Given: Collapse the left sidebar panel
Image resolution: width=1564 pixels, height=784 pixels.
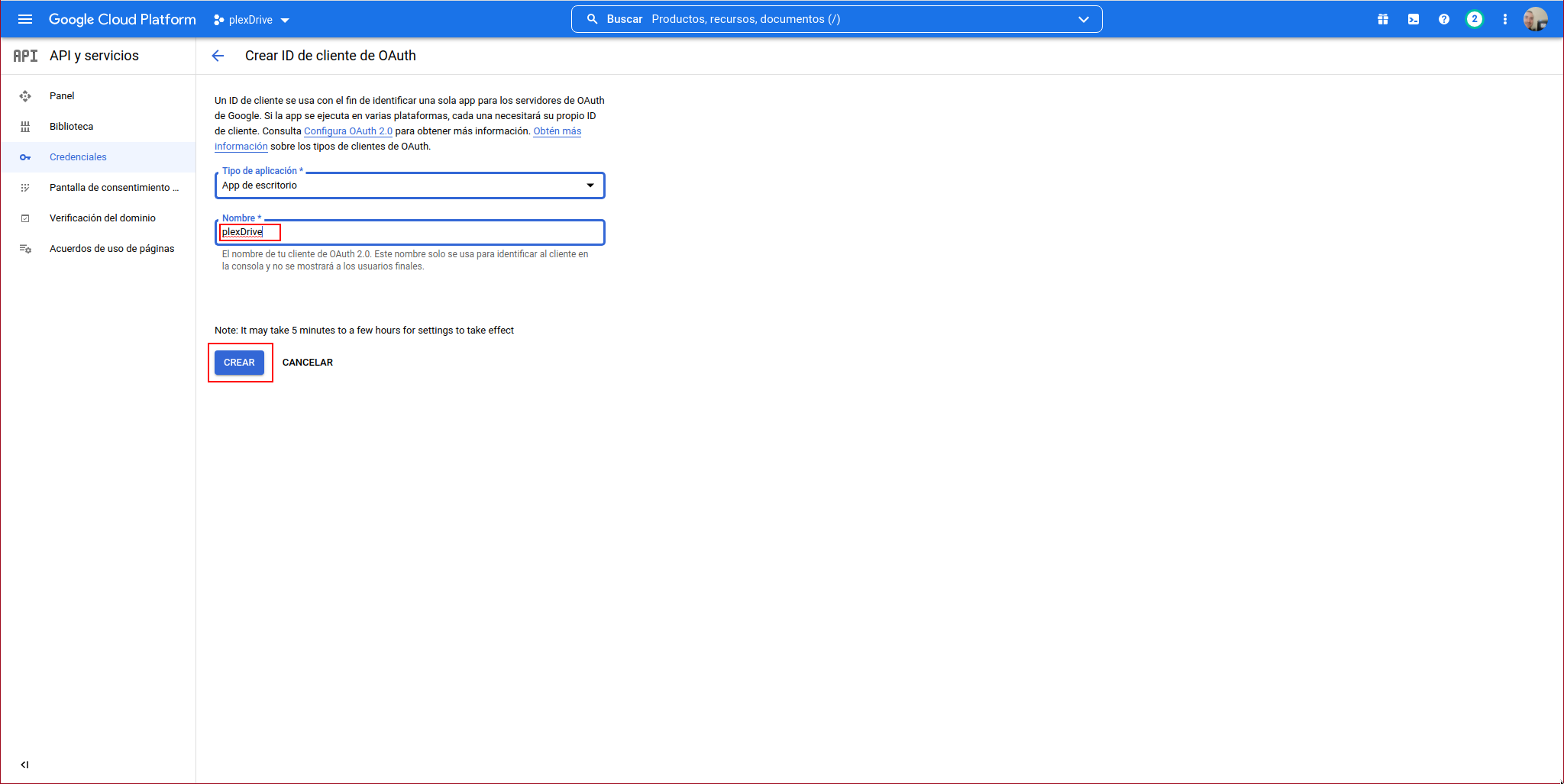Looking at the screenshot, I should (24, 764).
